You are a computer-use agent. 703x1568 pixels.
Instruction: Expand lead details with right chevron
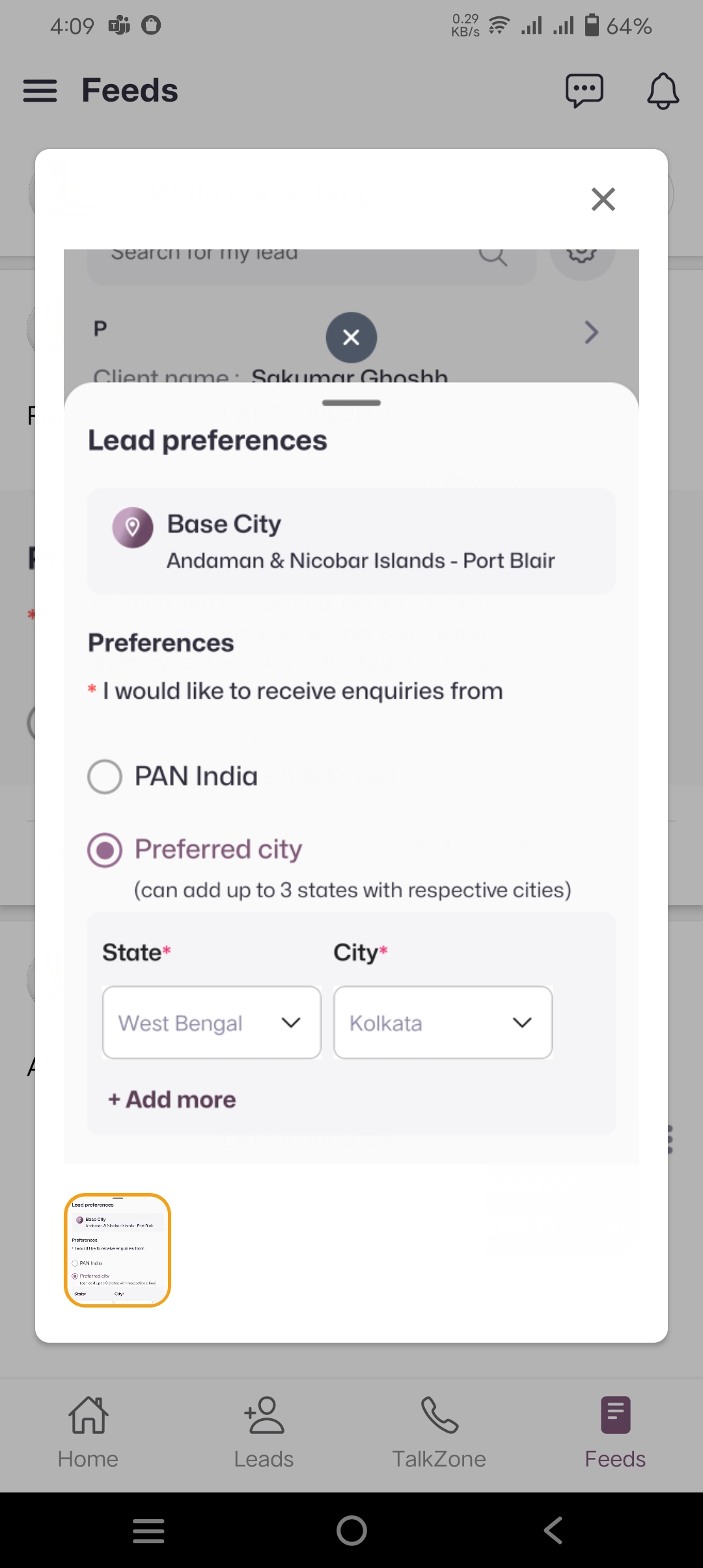click(591, 333)
